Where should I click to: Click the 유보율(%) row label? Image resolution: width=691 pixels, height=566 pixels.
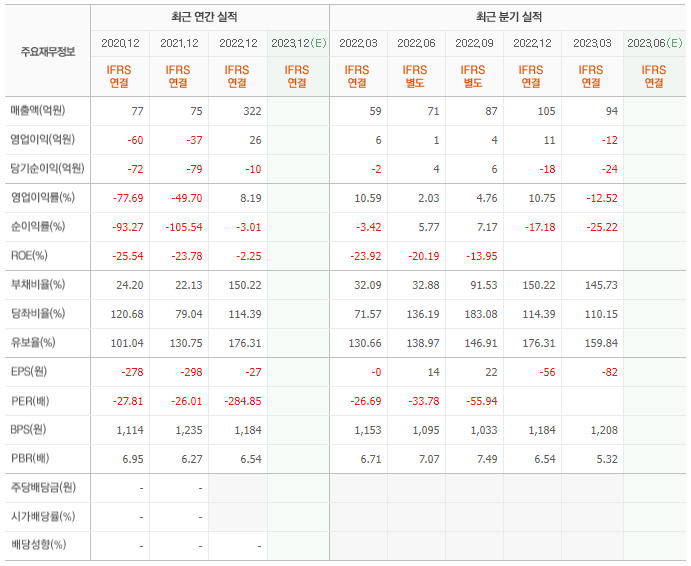[33, 343]
